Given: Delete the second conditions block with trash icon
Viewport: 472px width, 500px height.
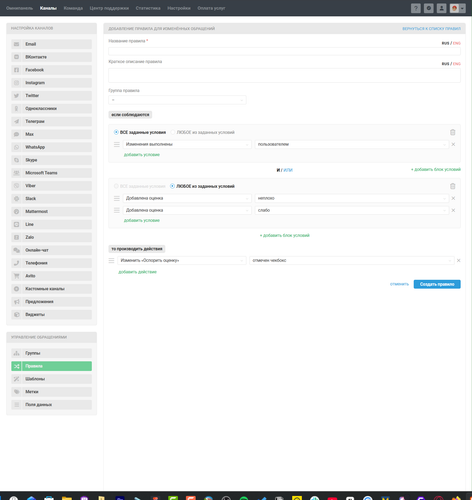Looking at the screenshot, I should (x=453, y=186).
